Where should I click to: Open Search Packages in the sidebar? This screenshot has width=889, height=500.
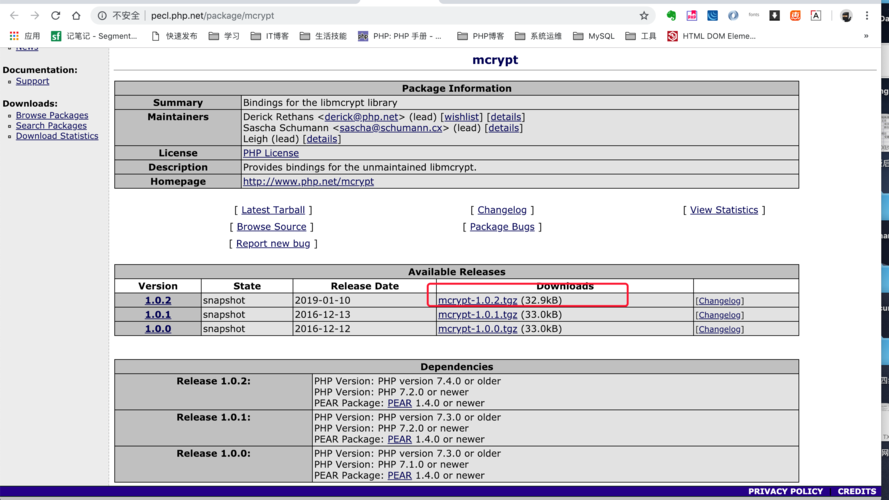pos(51,126)
